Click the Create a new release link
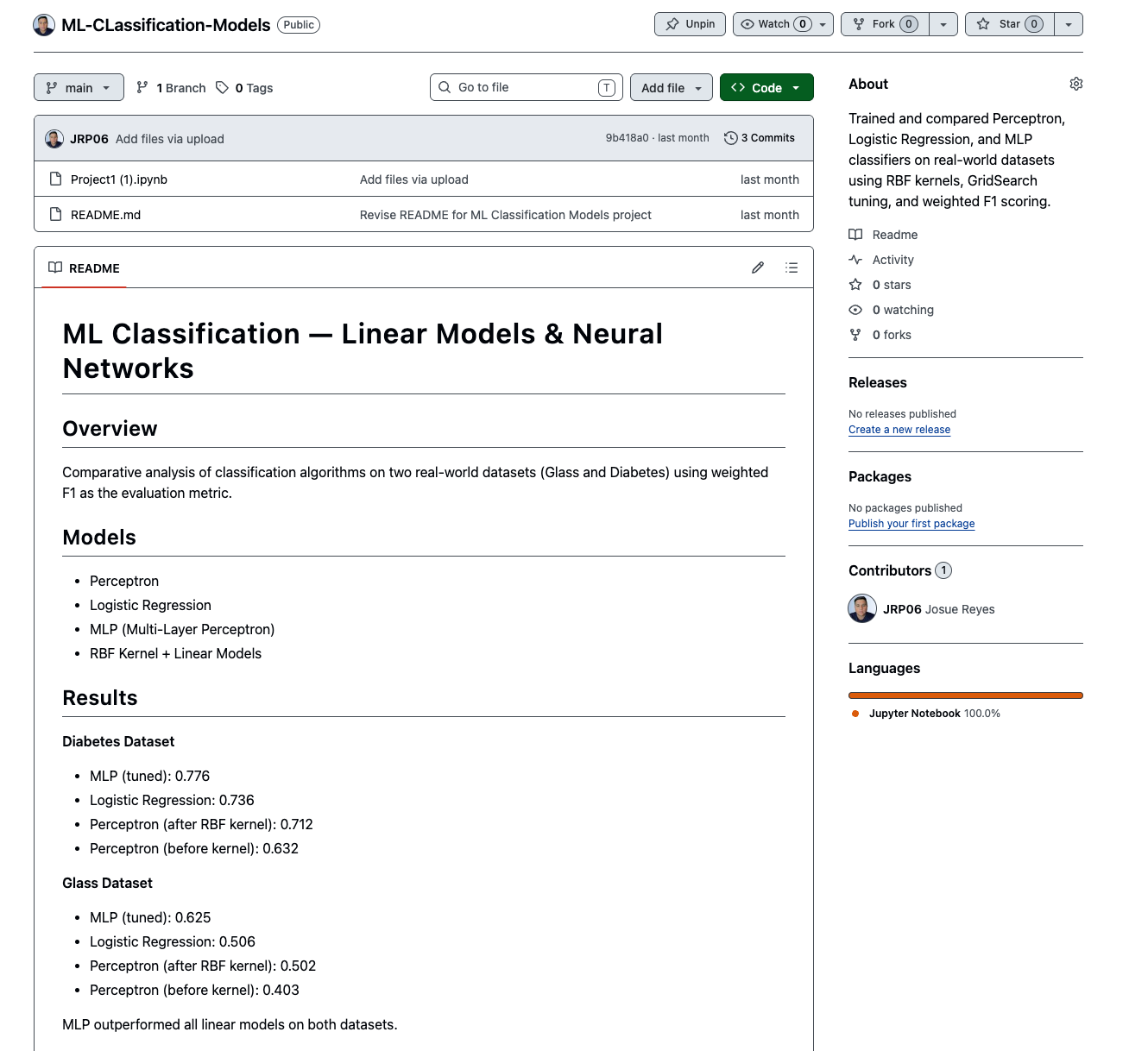The image size is (1148, 1051). coord(899,430)
